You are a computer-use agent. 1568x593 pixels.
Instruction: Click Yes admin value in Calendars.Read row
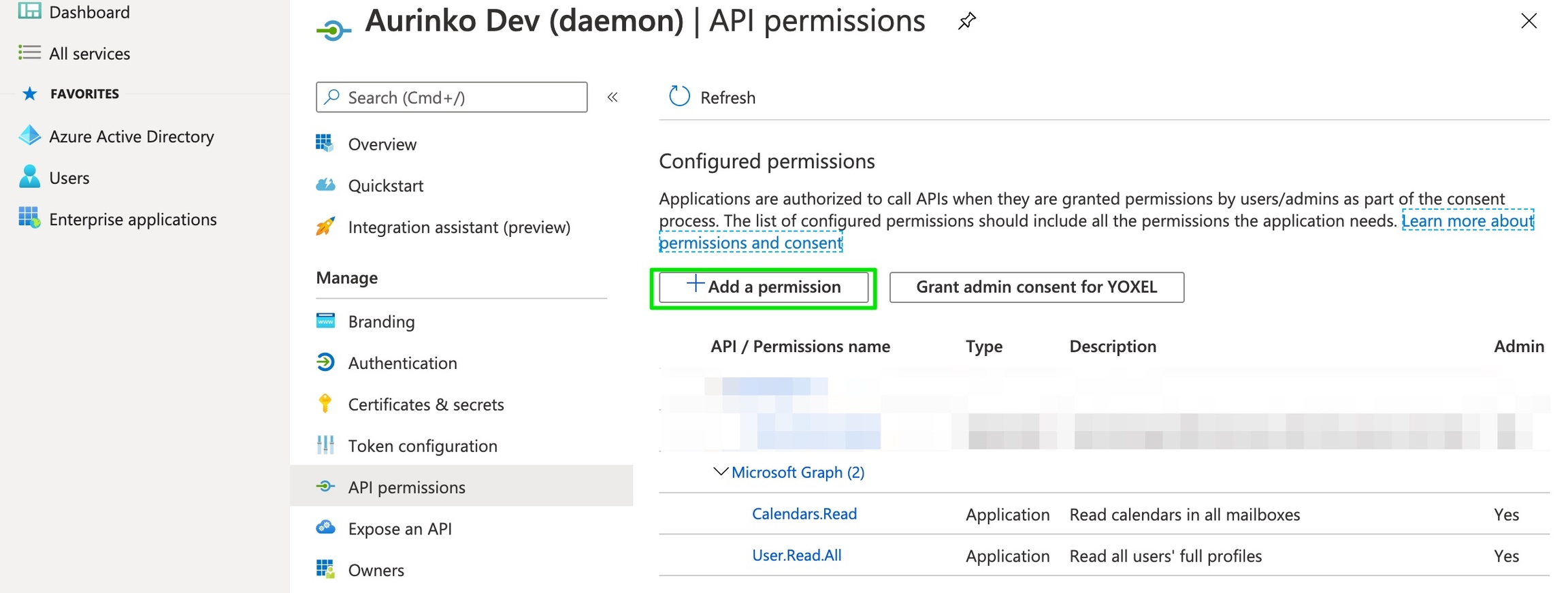click(x=1506, y=514)
